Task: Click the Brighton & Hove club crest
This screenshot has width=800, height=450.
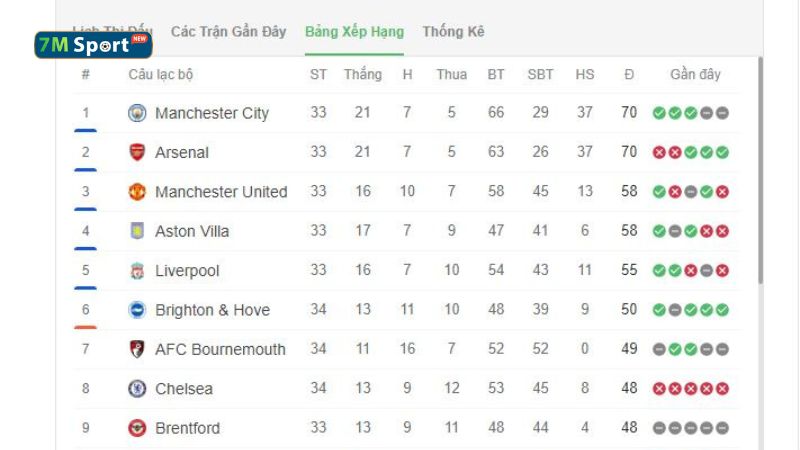Action: click(x=137, y=310)
